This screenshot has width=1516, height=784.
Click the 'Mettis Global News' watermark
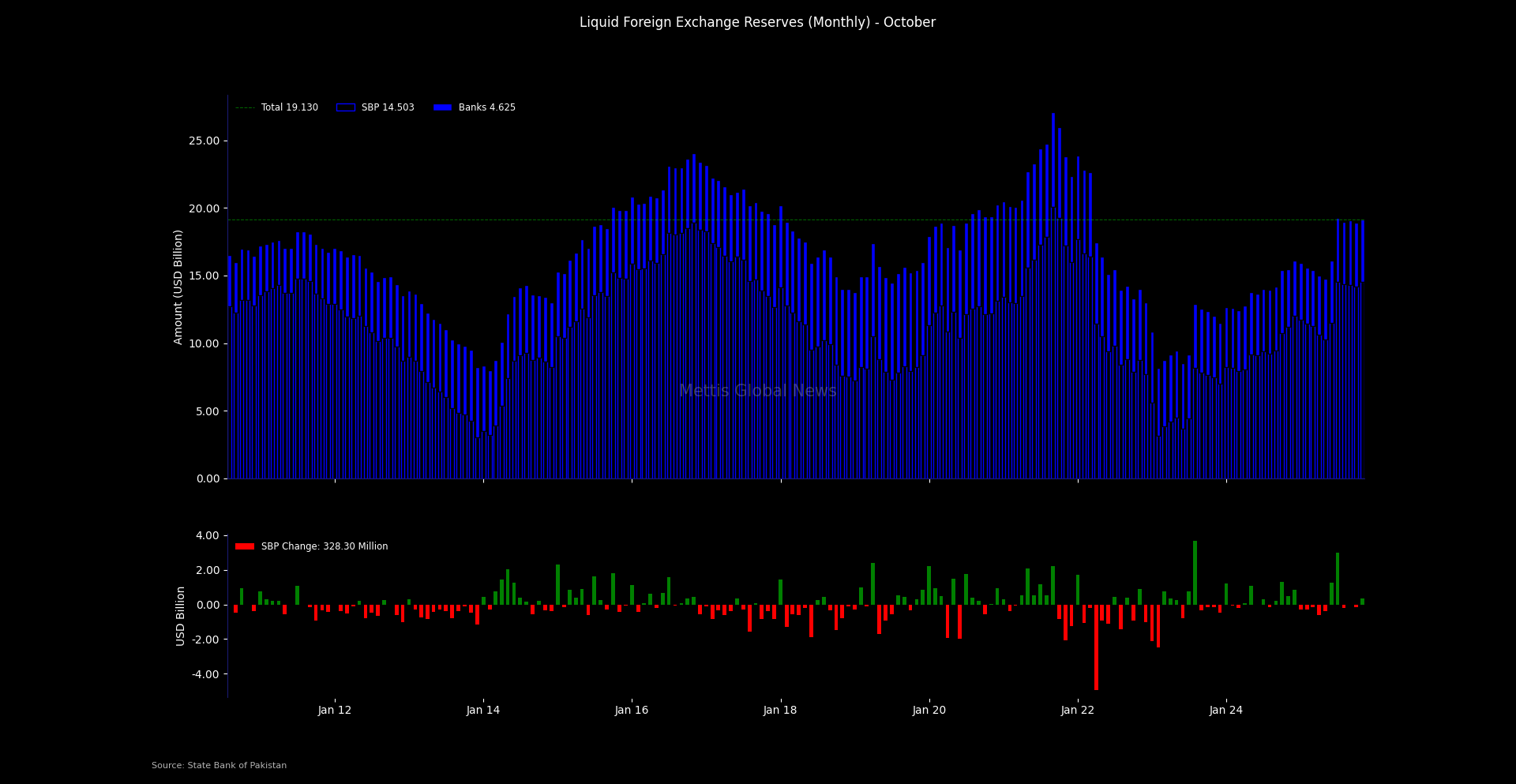(x=757, y=391)
